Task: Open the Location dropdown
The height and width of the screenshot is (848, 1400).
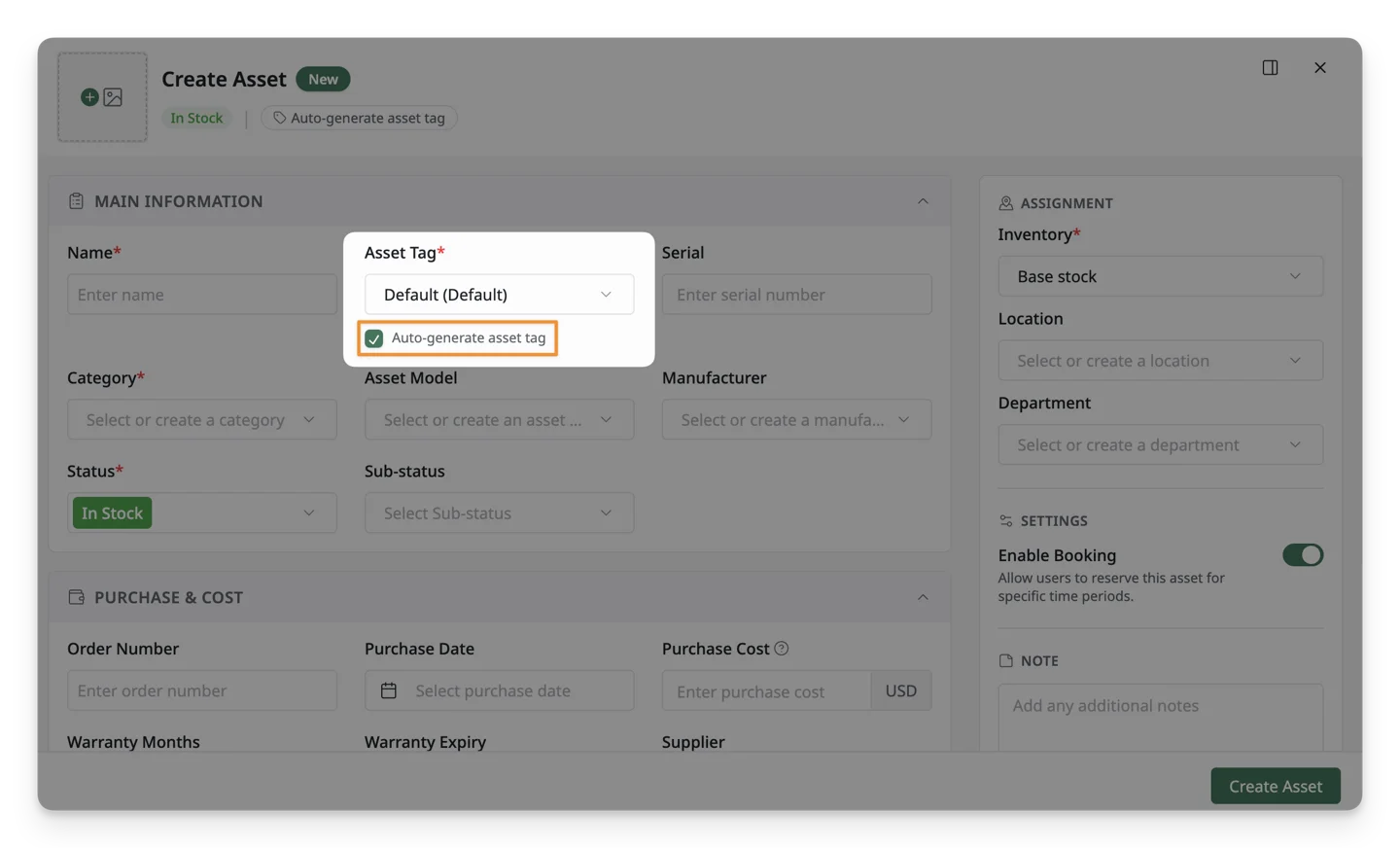Action: click(1160, 361)
